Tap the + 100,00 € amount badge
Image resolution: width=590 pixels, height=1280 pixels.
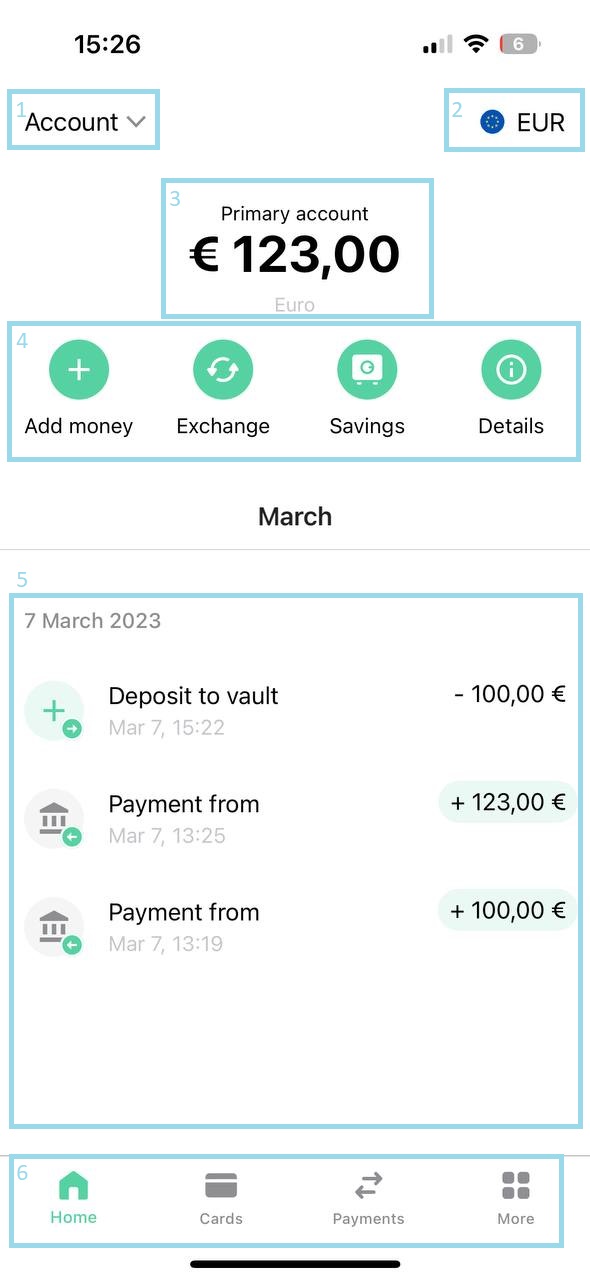point(508,910)
